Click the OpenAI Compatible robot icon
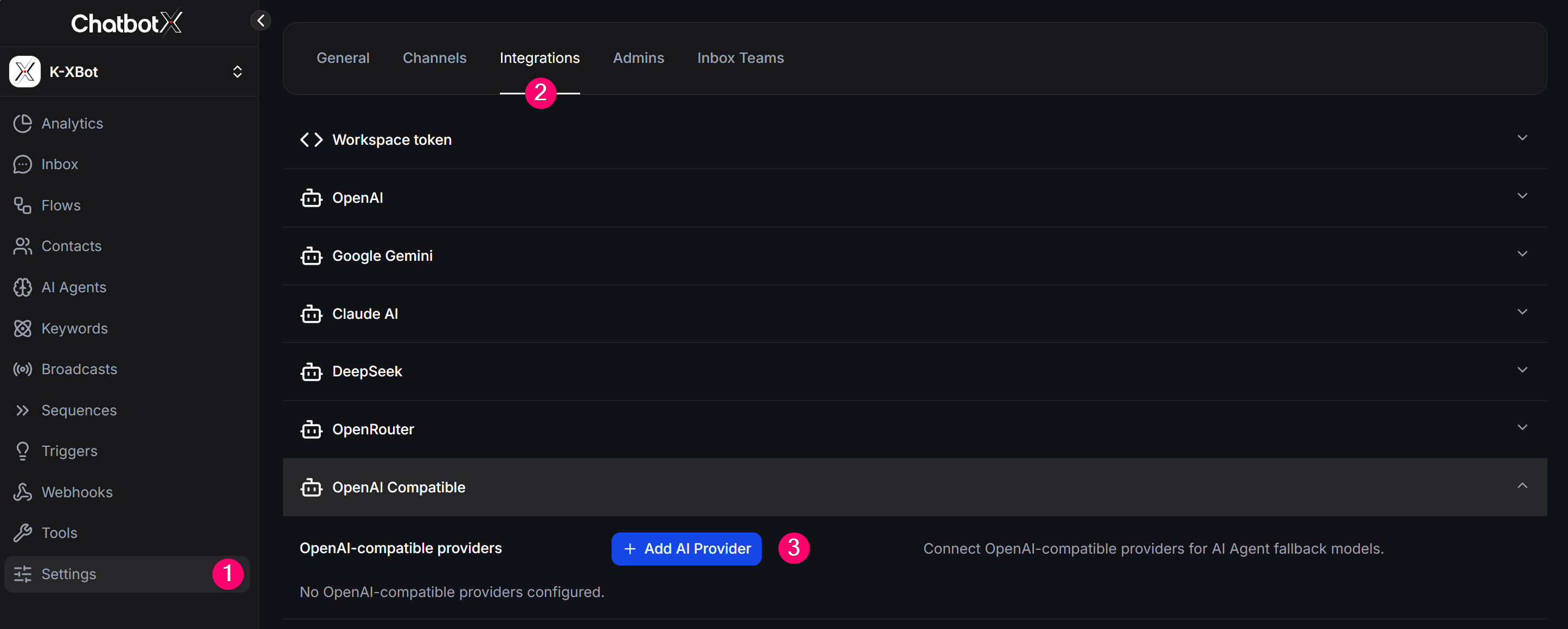Image resolution: width=1568 pixels, height=629 pixels. pos(311,487)
